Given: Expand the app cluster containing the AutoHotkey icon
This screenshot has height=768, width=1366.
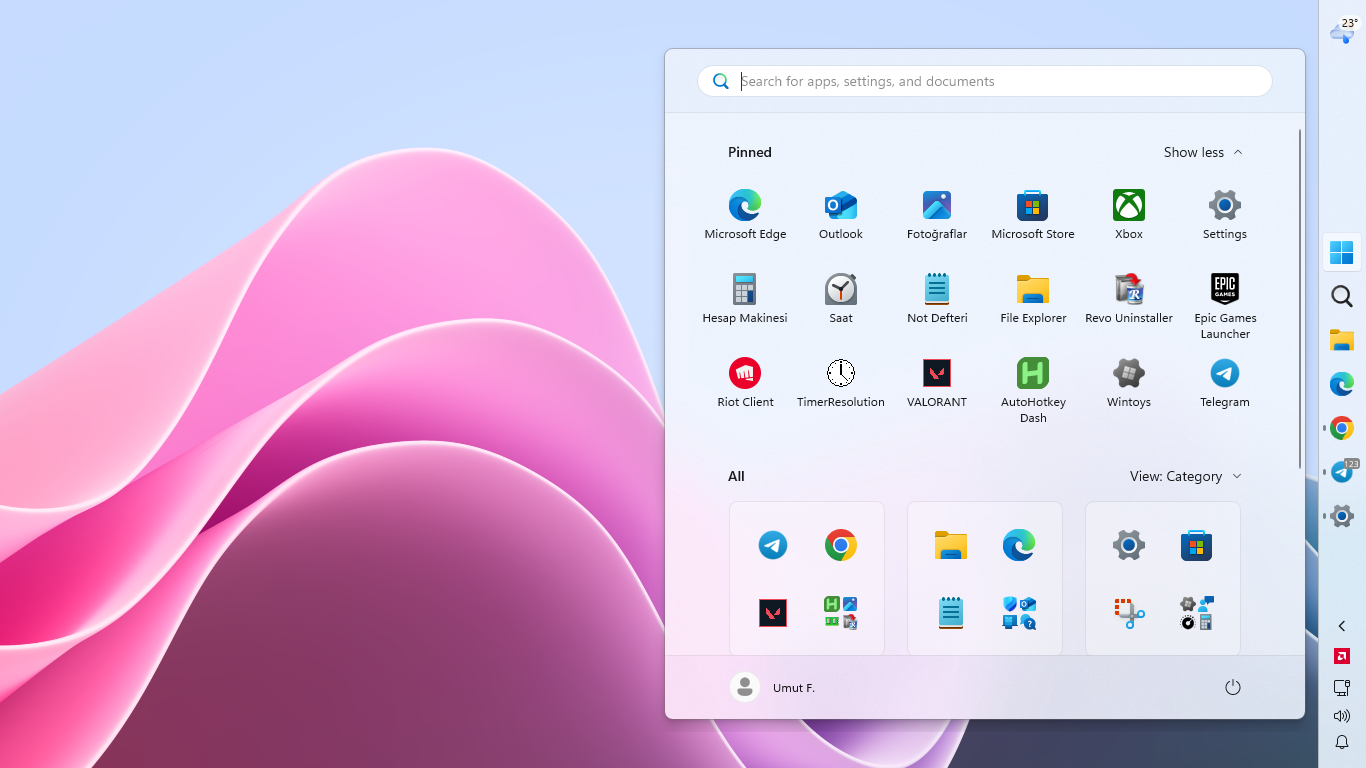Looking at the screenshot, I should pos(841,613).
